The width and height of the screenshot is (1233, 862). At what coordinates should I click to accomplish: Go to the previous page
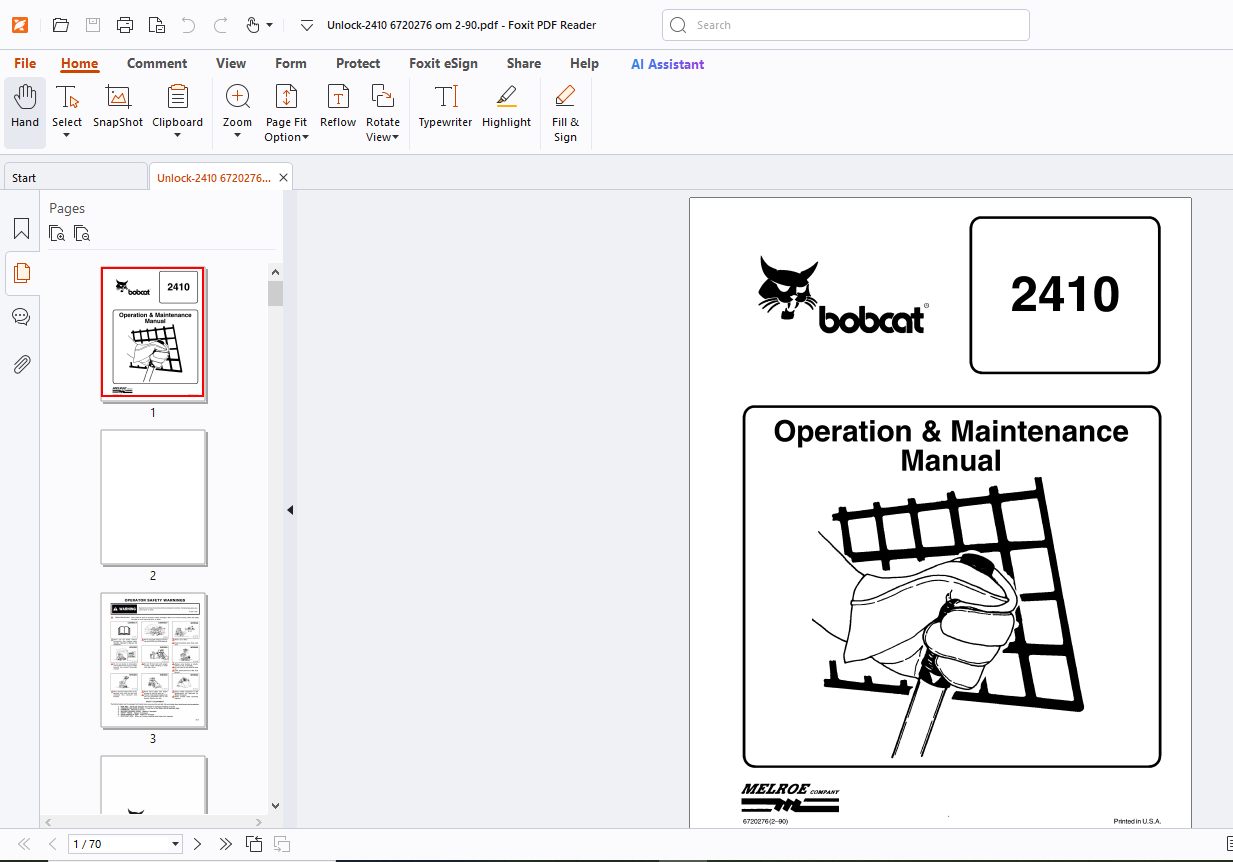tap(53, 844)
